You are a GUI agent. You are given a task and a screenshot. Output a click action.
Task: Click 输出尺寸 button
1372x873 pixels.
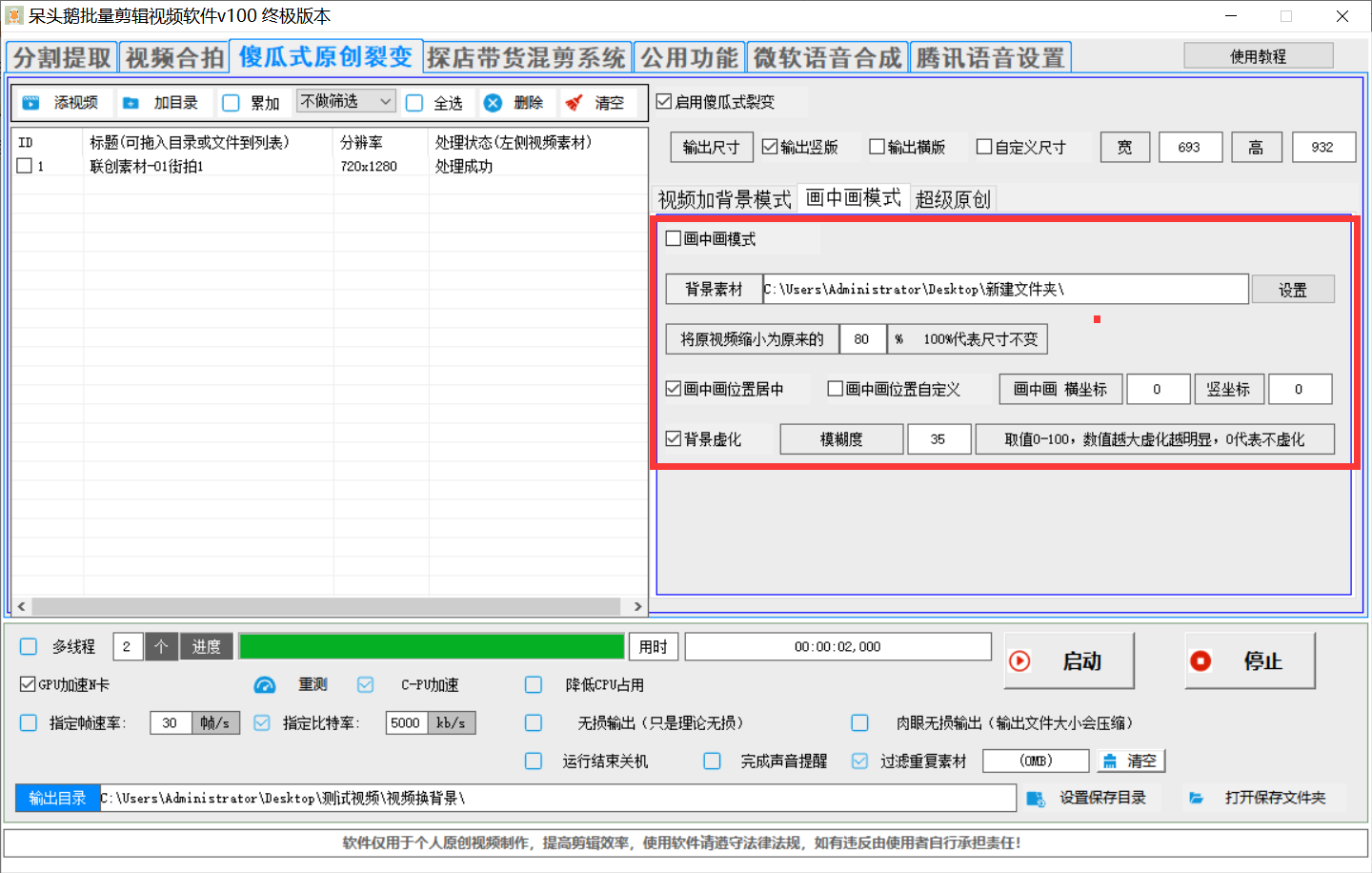point(711,147)
